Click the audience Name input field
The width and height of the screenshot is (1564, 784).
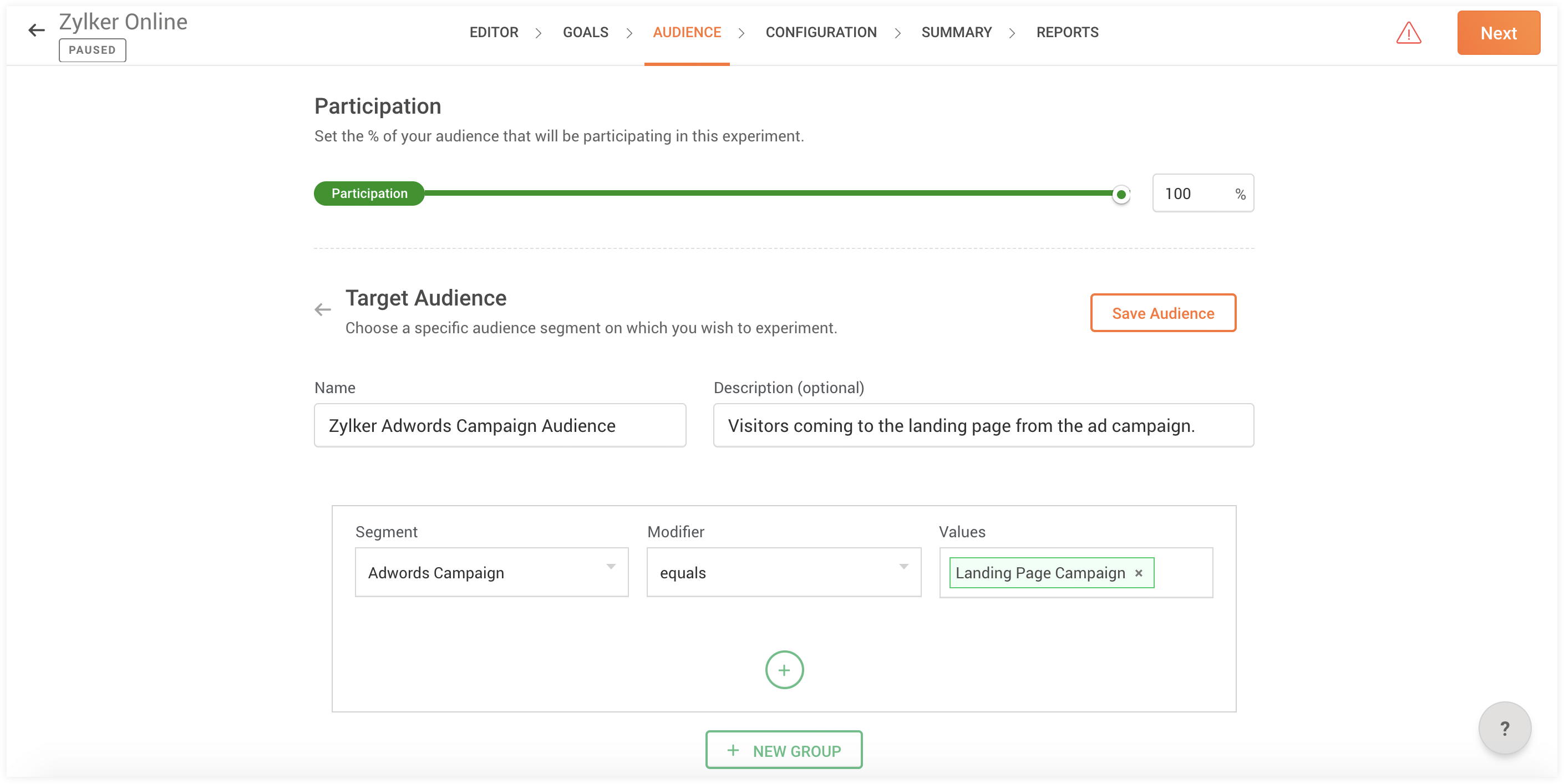tap(500, 425)
